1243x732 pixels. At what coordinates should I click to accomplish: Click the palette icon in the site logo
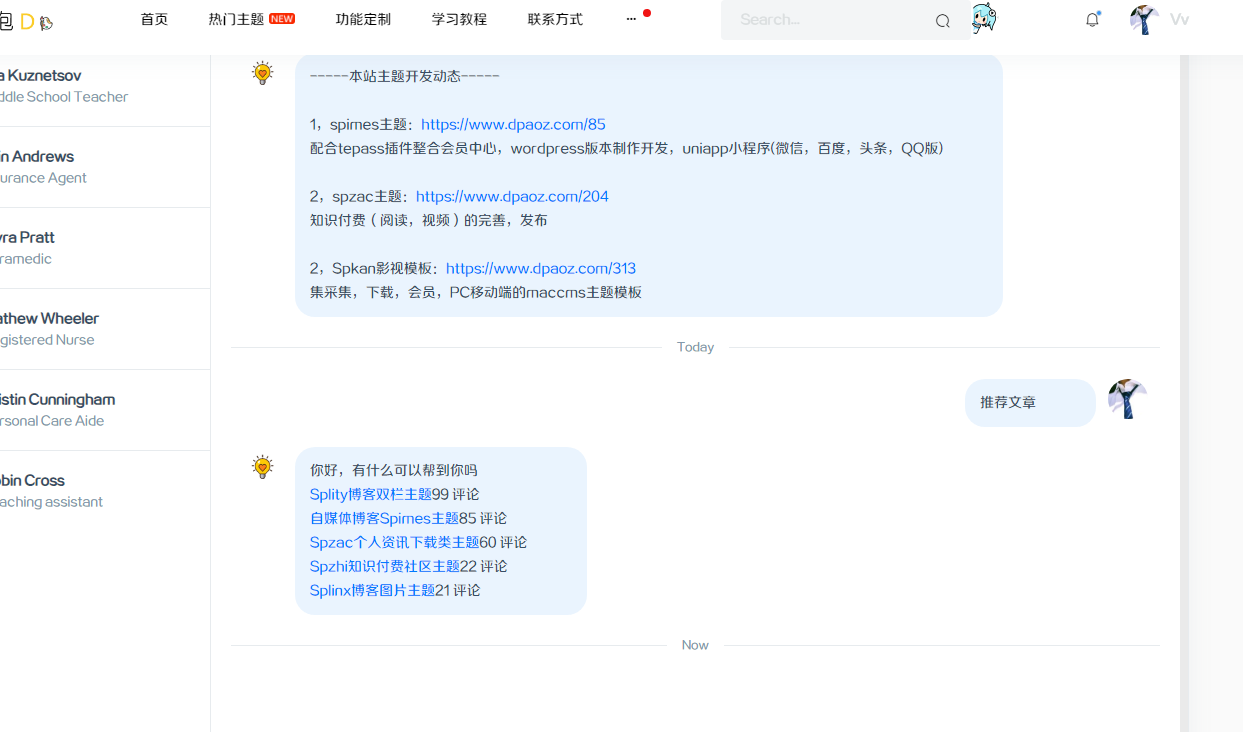pos(44,20)
